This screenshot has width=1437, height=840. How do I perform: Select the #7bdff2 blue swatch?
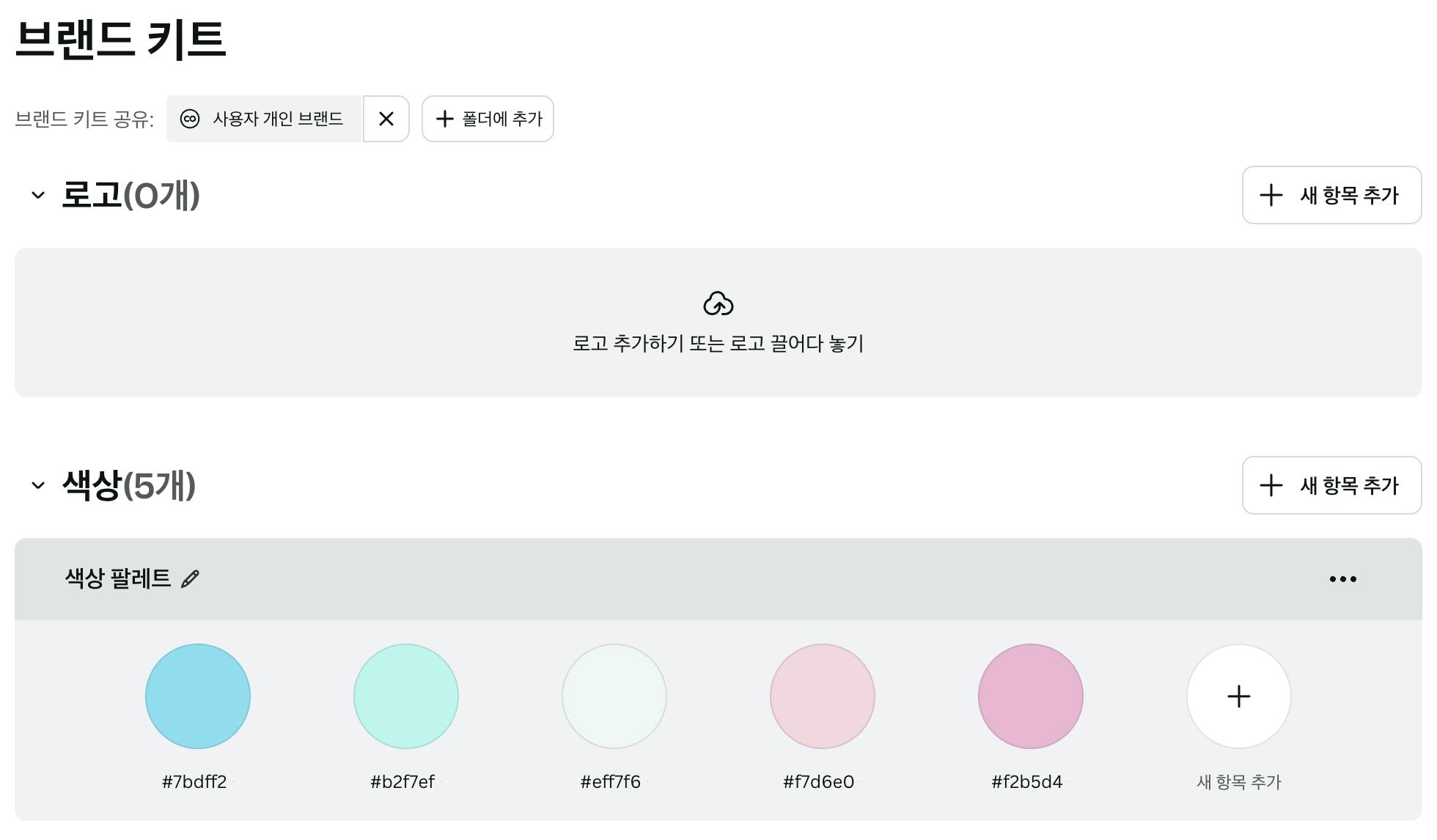pos(198,696)
